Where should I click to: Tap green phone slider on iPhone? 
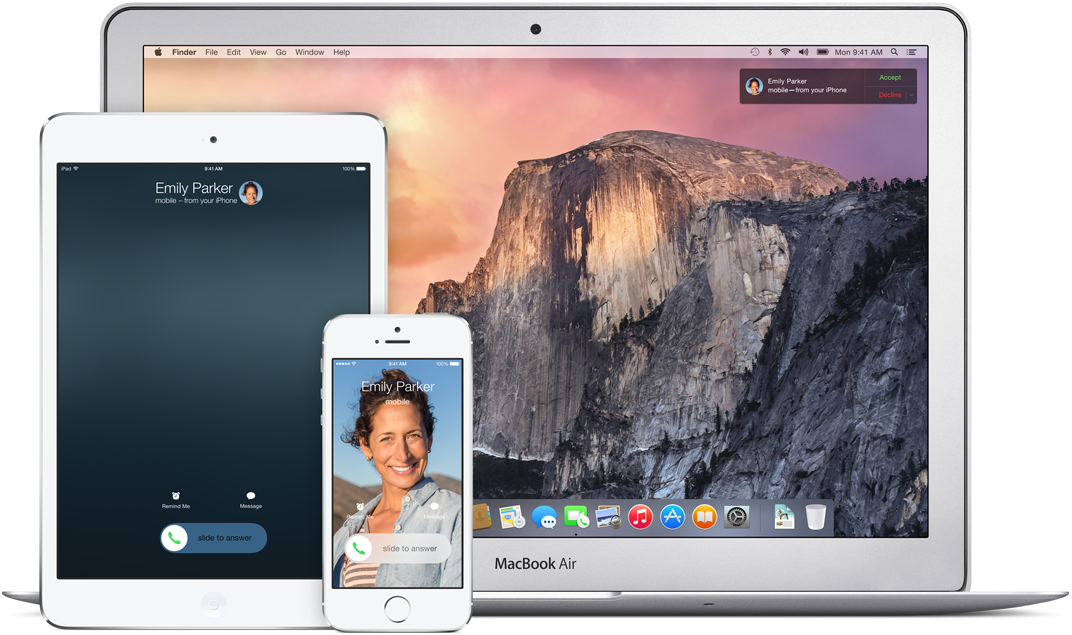pyautogui.click(x=358, y=548)
